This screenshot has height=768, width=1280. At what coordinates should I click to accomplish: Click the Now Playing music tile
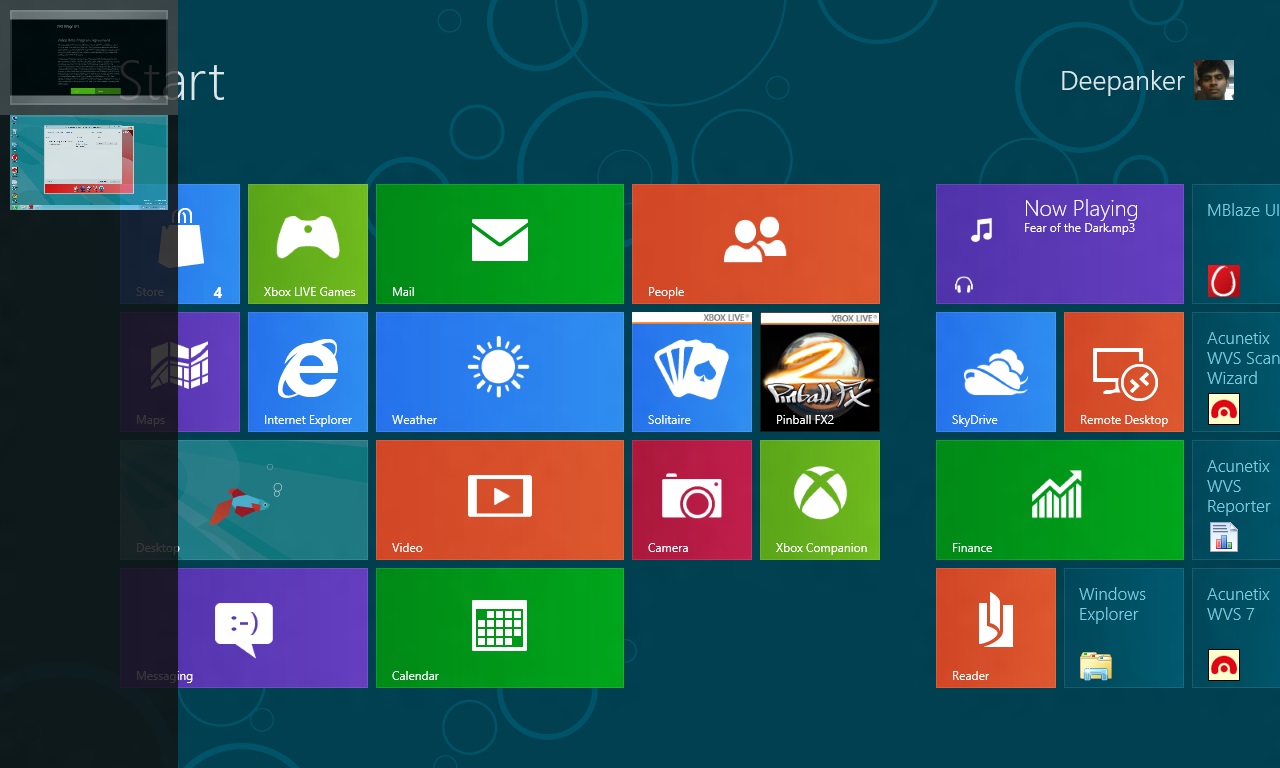[1060, 244]
